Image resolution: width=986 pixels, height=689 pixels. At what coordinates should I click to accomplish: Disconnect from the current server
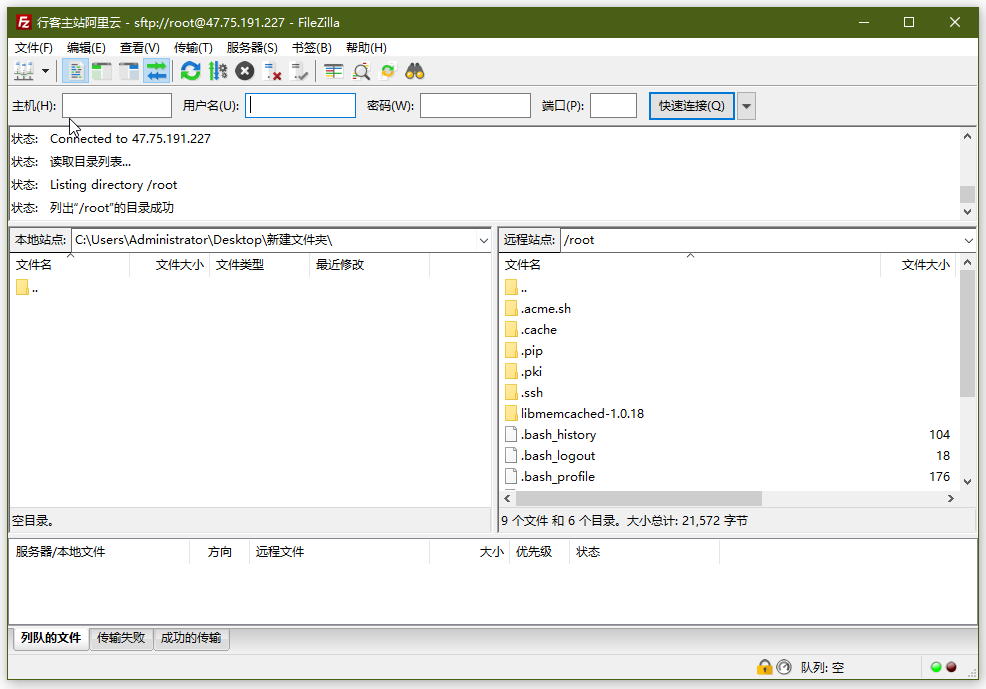272,72
